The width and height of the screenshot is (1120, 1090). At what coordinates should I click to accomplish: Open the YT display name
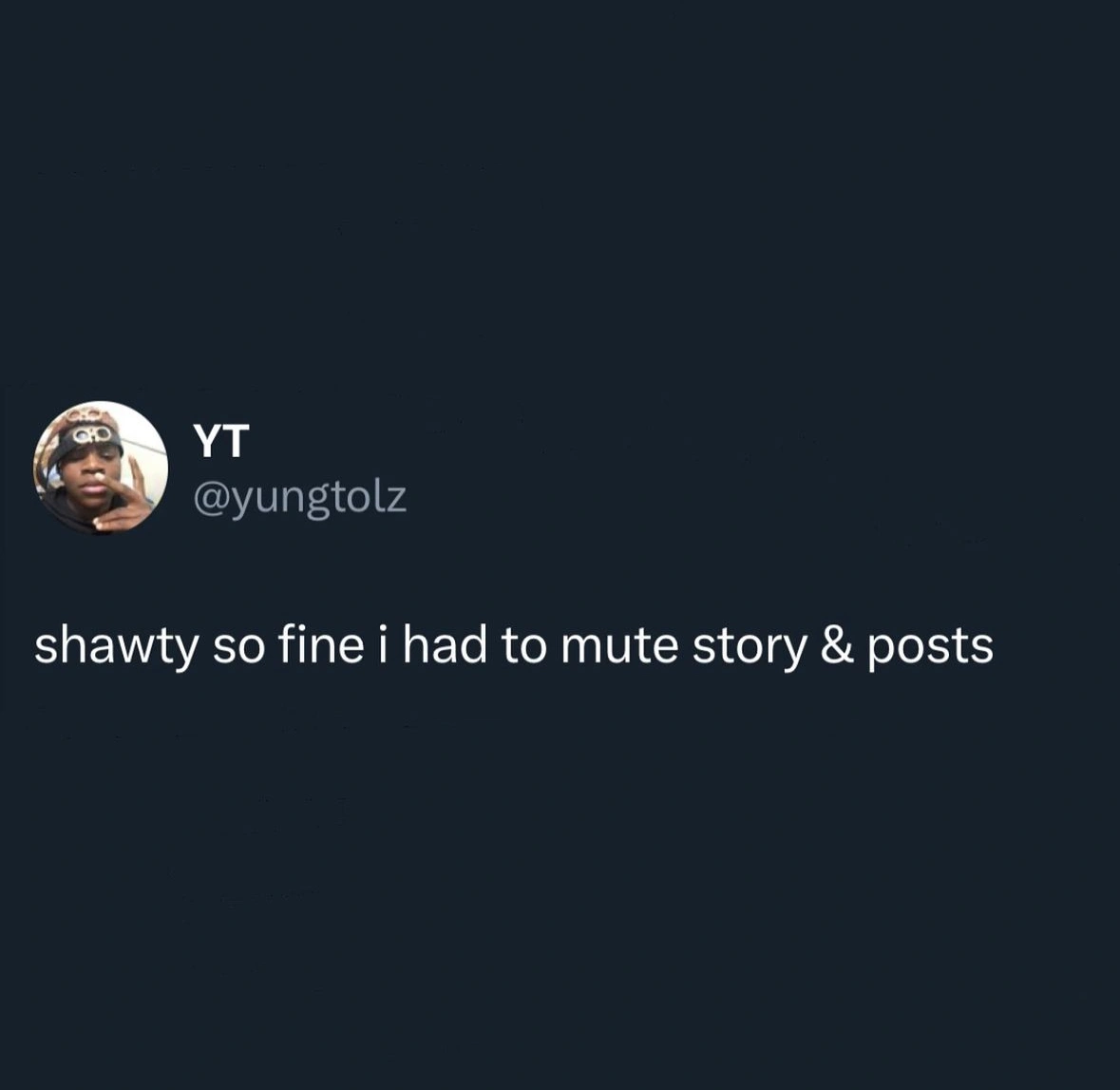pos(220,441)
